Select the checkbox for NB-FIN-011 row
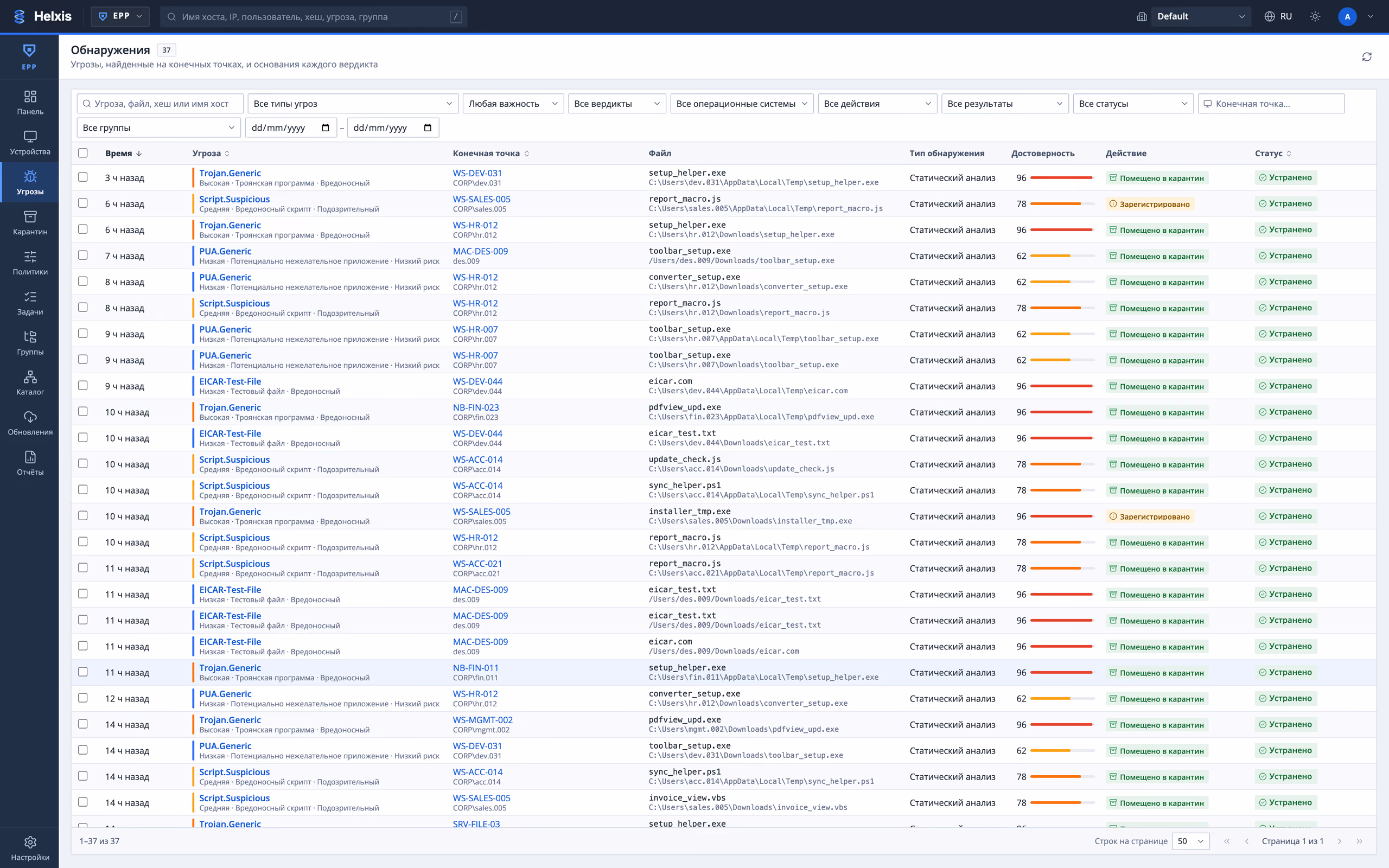The width and height of the screenshot is (1389, 868). (83, 672)
